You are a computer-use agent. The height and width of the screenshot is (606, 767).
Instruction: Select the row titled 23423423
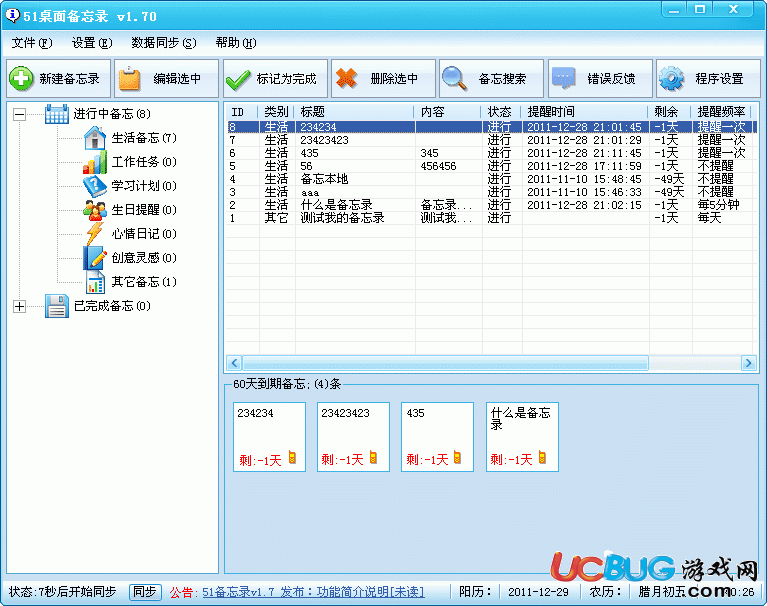pyautogui.click(x=491, y=140)
